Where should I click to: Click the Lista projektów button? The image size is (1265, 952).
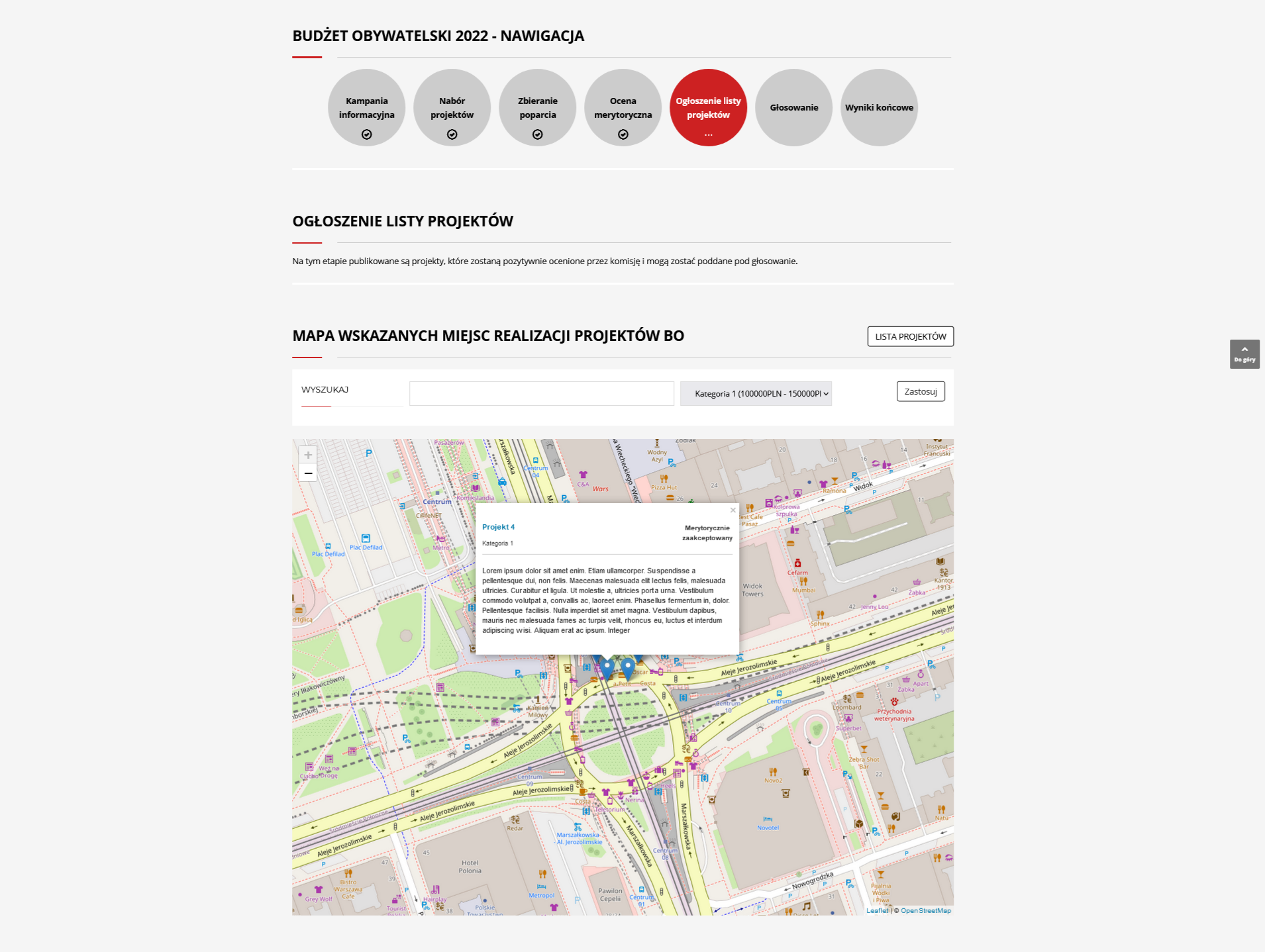pos(911,336)
